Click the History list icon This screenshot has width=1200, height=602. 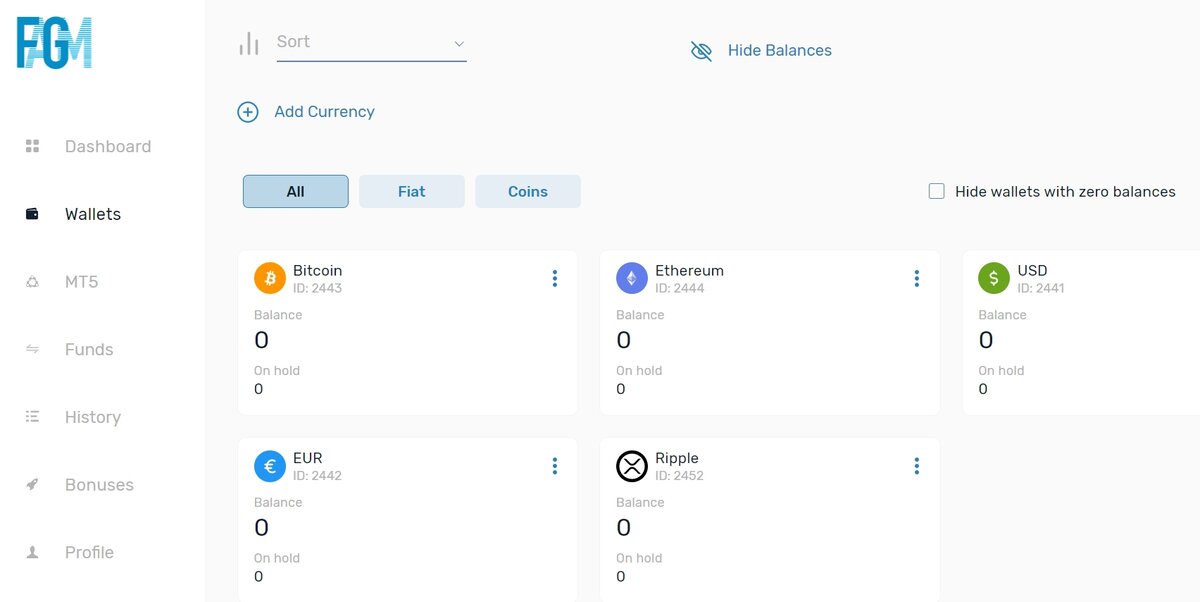[32, 417]
